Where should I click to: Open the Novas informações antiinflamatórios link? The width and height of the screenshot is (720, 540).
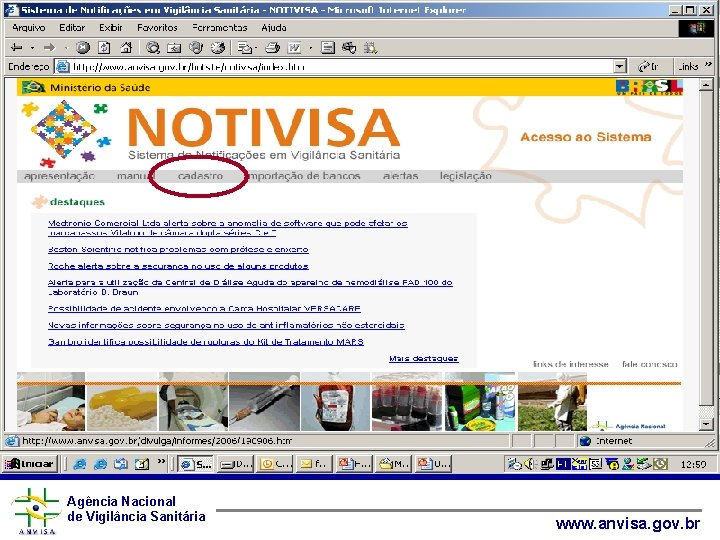click(x=226, y=325)
